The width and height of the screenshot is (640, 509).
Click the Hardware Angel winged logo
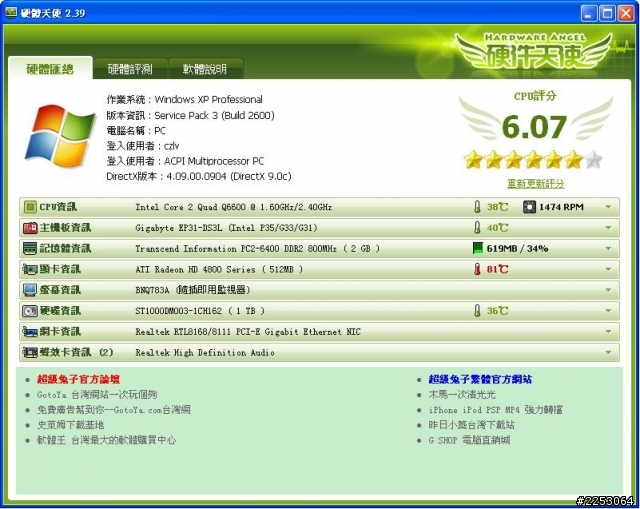[534, 52]
